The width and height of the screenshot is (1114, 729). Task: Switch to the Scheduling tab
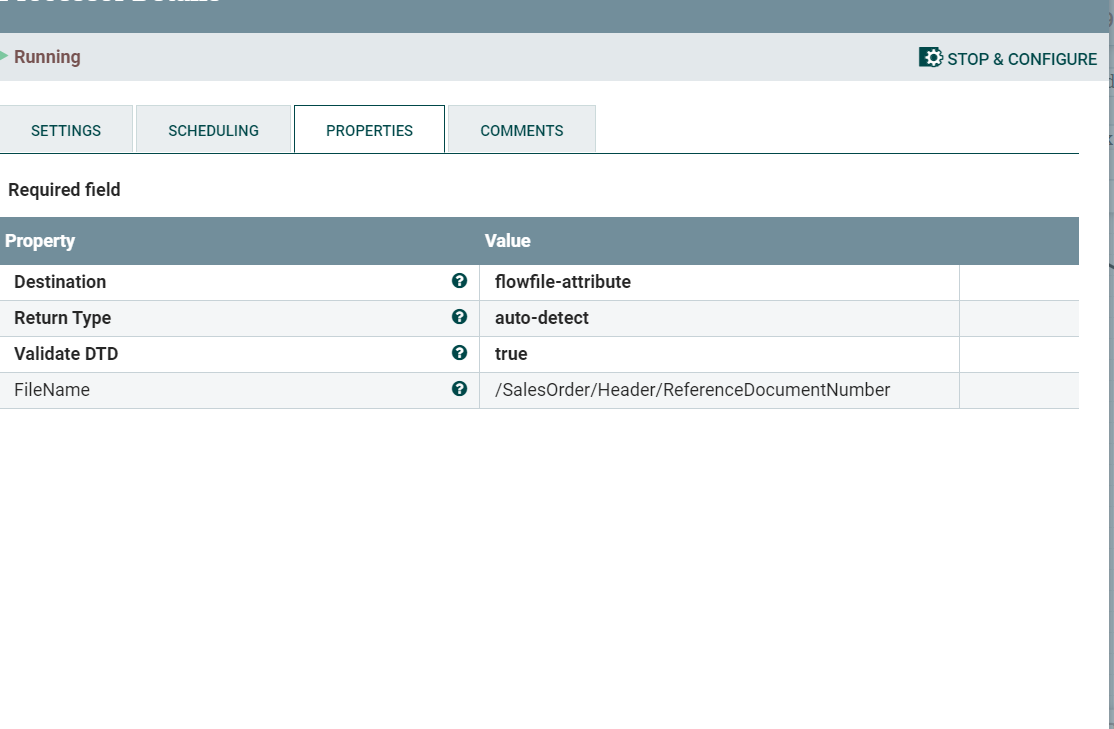click(213, 130)
